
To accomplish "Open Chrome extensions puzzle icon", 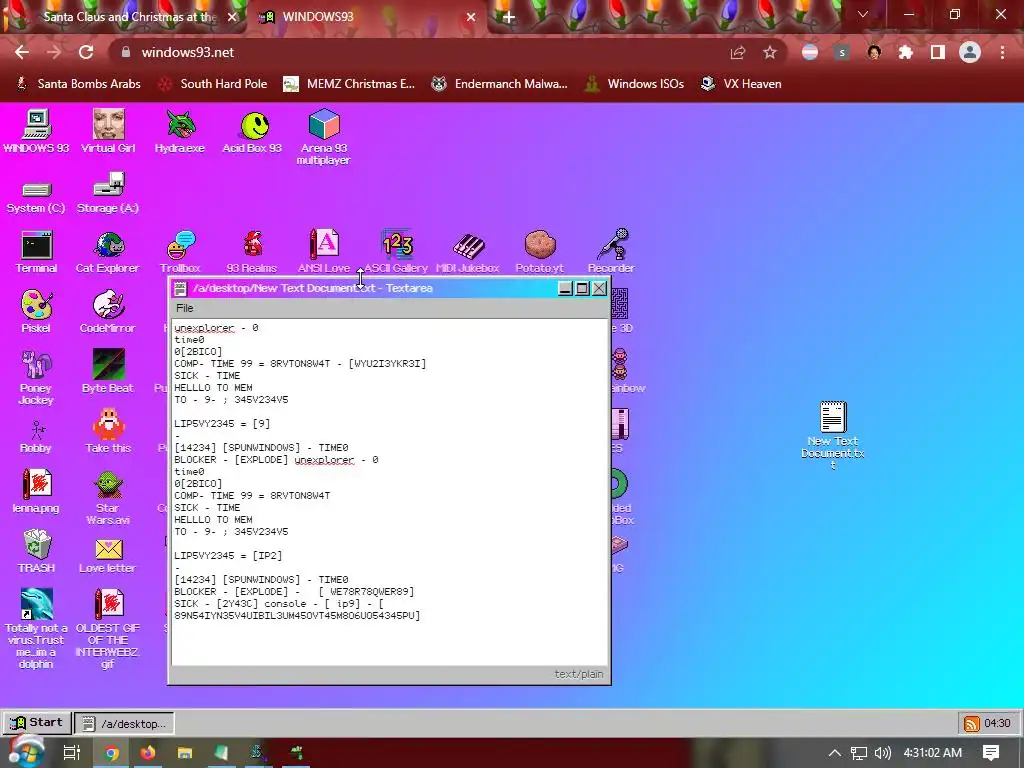I will [x=906, y=52].
